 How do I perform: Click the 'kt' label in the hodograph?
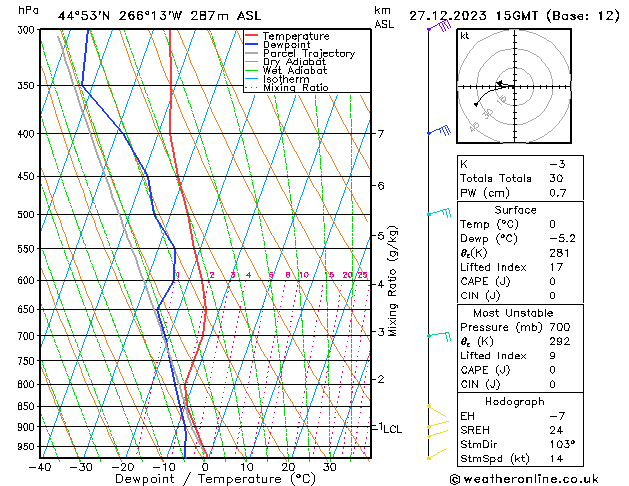pyautogui.click(x=465, y=35)
